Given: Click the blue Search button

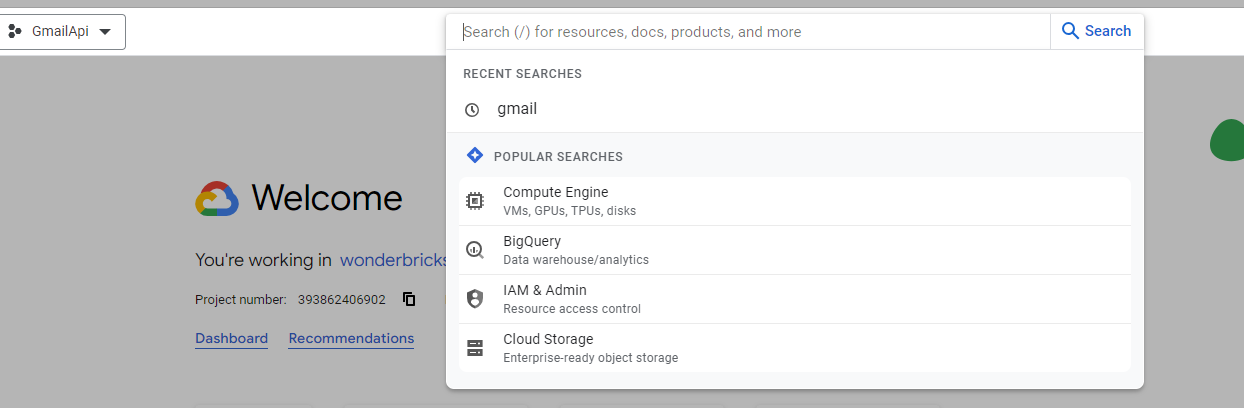Looking at the screenshot, I should click(1096, 31).
